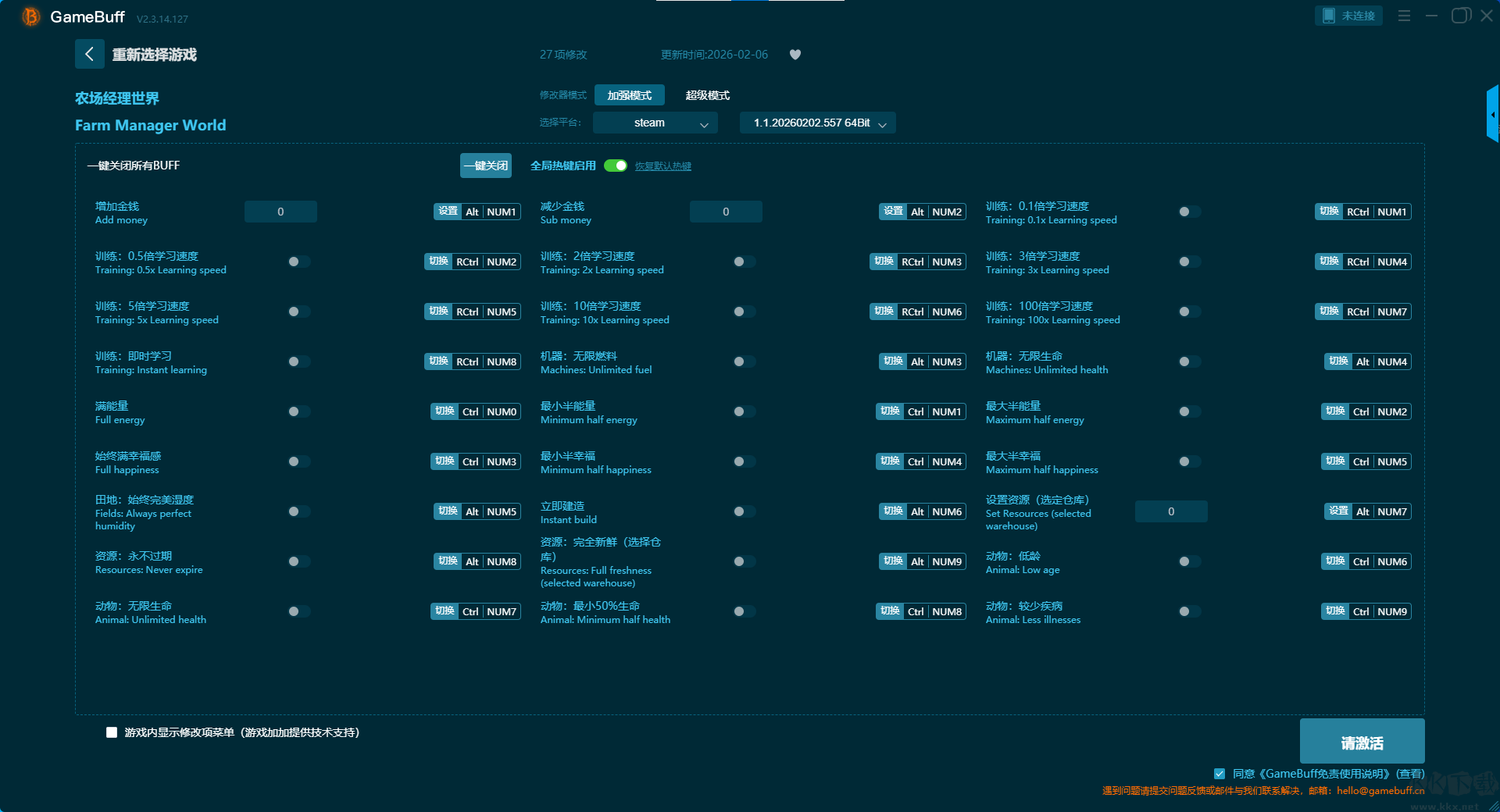Expand the game version 1.1.20260202.557 dropdown
The height and width of the screenshot is (812, 1500).
[817, 123]
